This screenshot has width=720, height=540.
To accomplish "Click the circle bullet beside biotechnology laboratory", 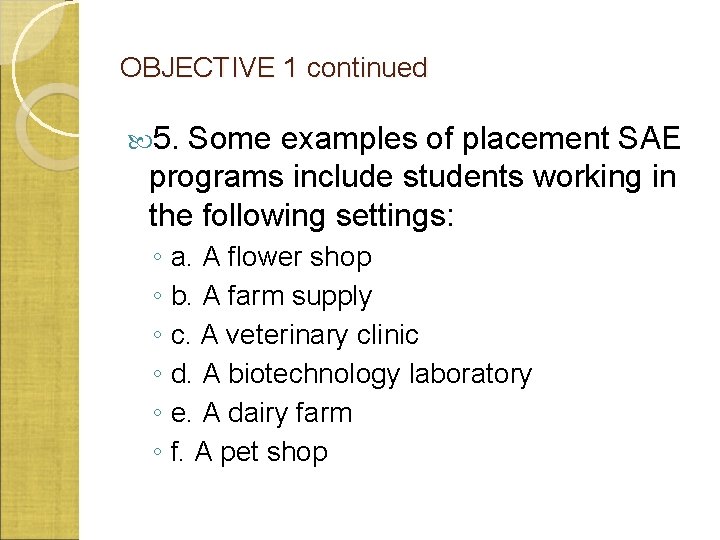I will [158, 374].
